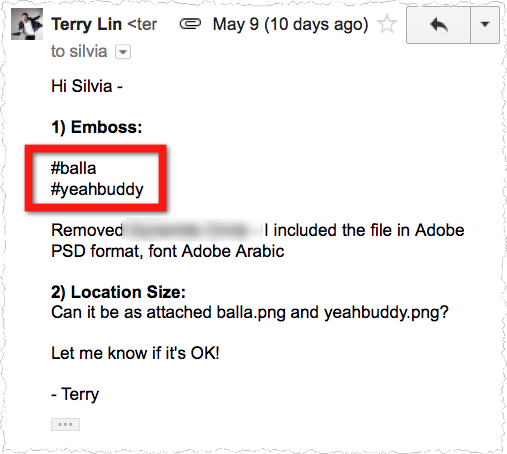Click the #yeahbuddy hashtag text
Image resolution: width=507 pixels, height=454 pixels.
[97, 190]
